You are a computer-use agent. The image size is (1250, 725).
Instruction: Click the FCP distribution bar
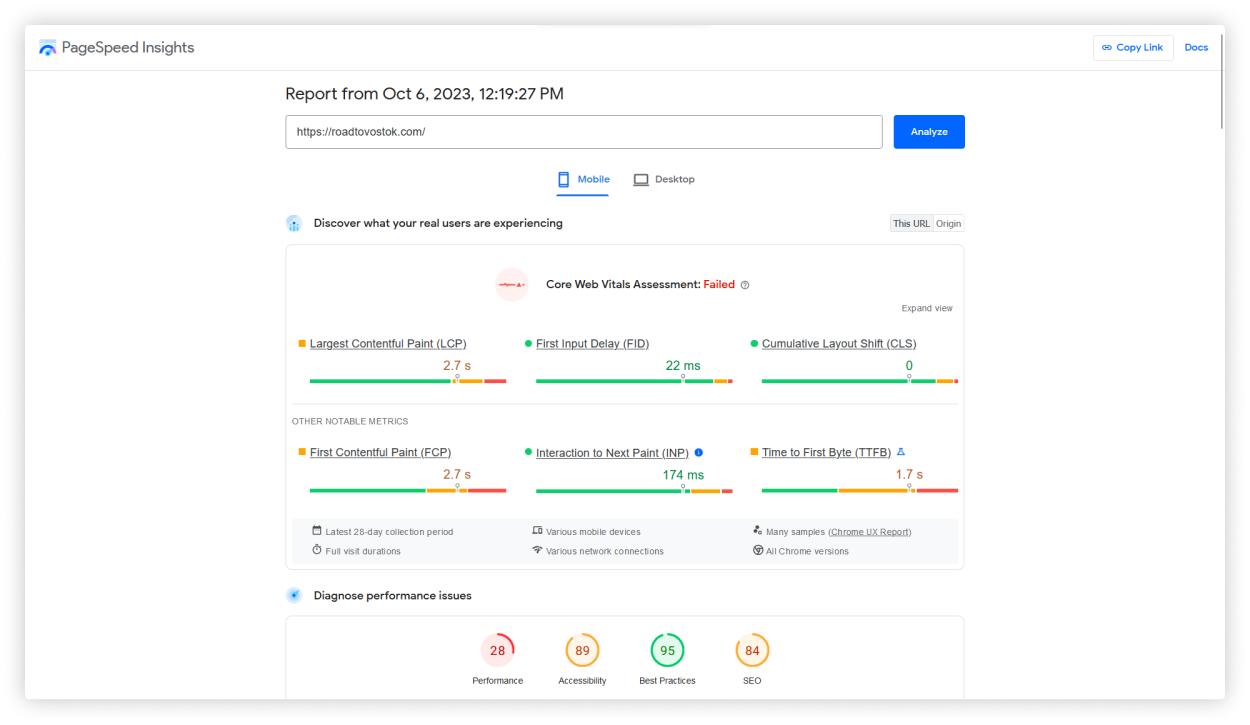[x=408, y=490]
